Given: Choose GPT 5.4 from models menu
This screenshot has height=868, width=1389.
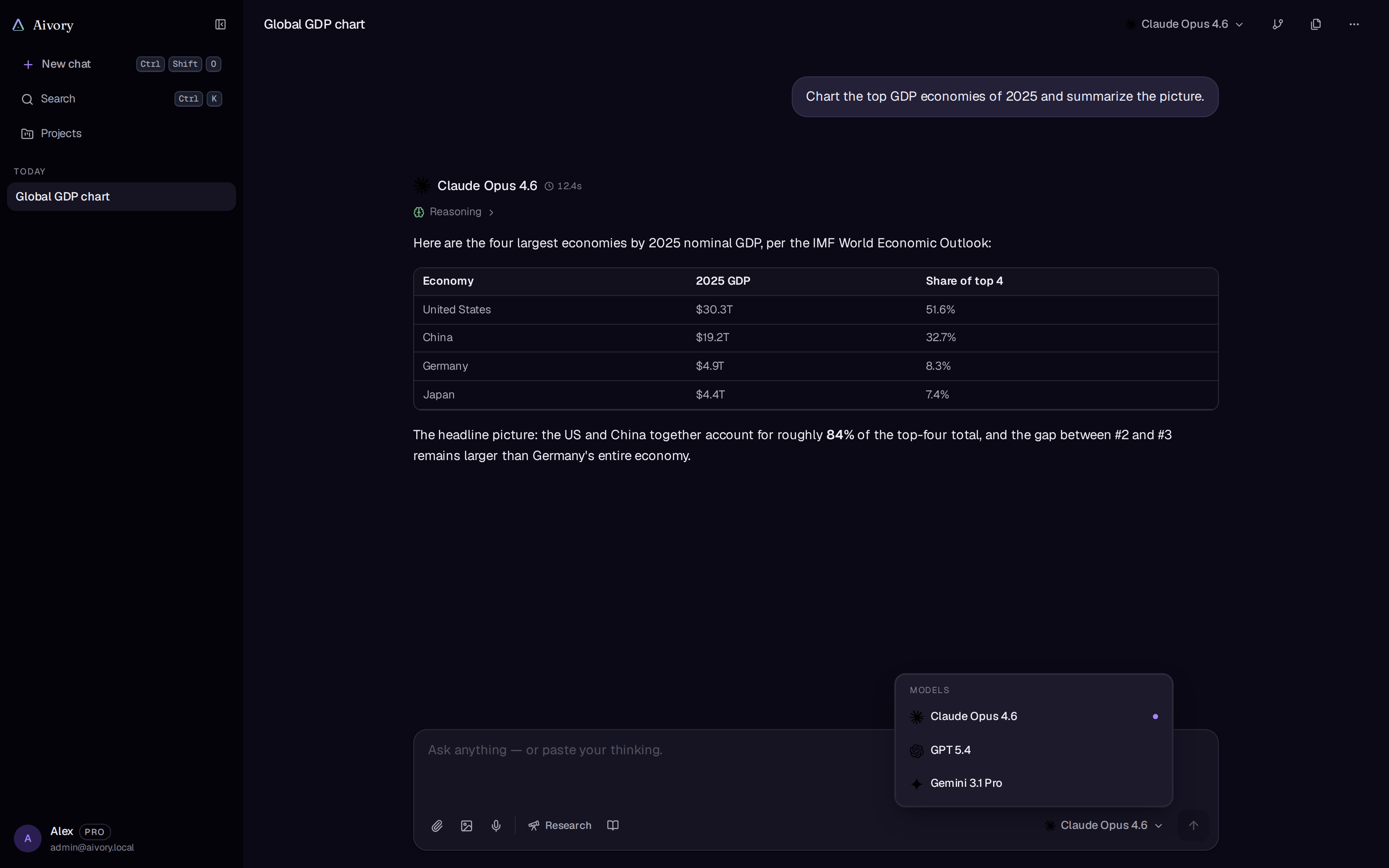Looking at the screenshot, I should point(1033,750).
